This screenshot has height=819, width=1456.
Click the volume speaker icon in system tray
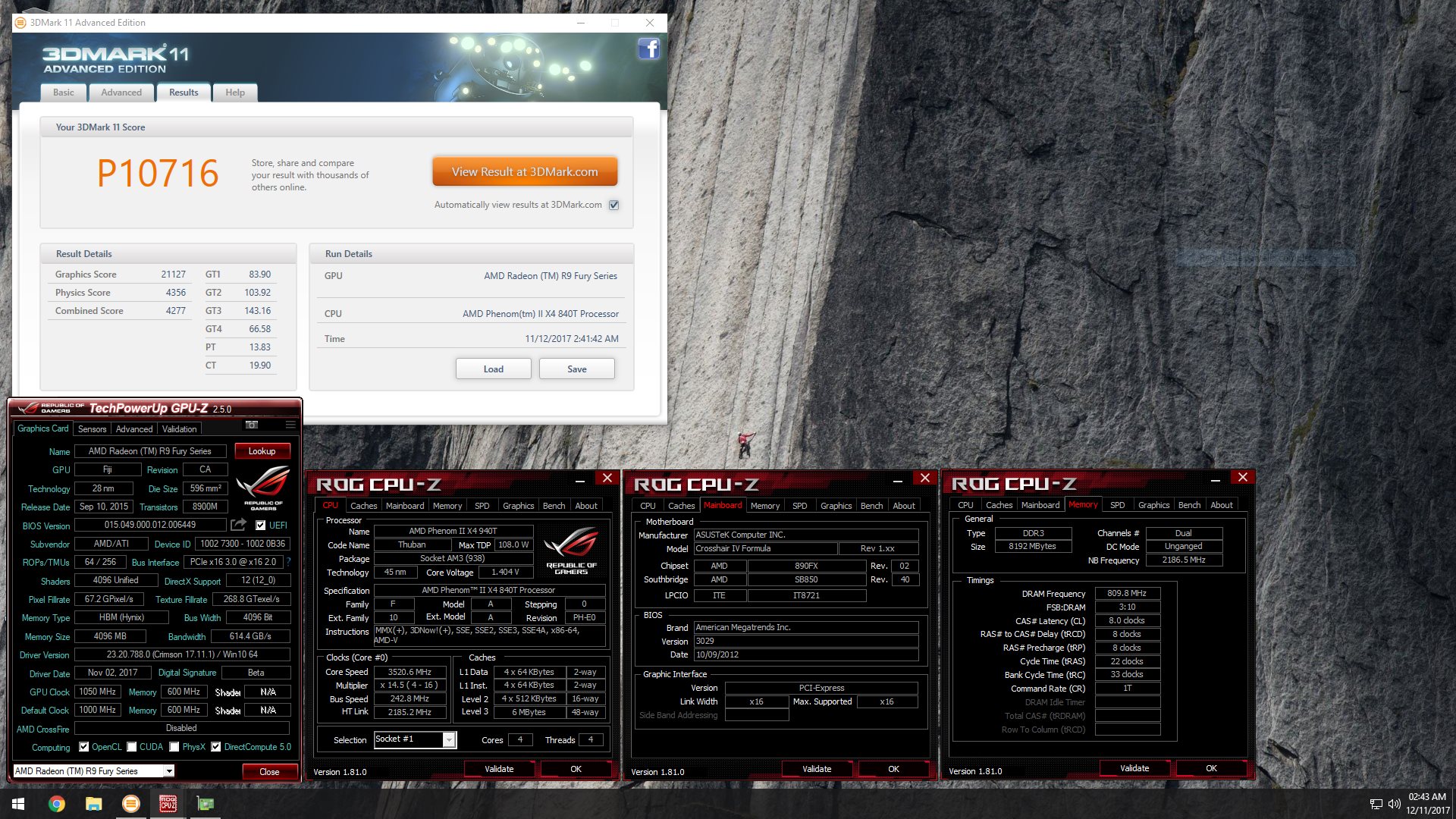(x=1394, y=804)
